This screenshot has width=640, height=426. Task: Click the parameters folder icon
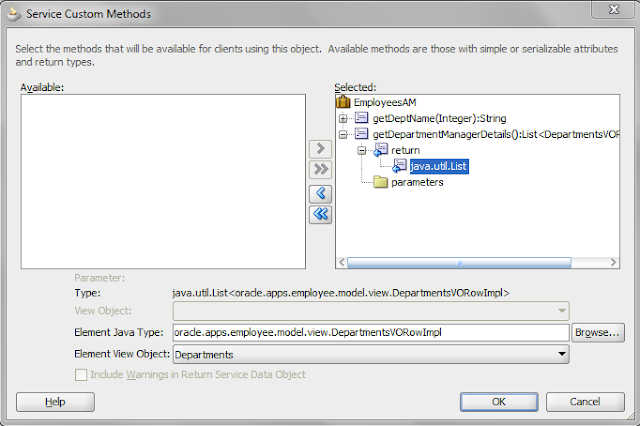[380, 182]
